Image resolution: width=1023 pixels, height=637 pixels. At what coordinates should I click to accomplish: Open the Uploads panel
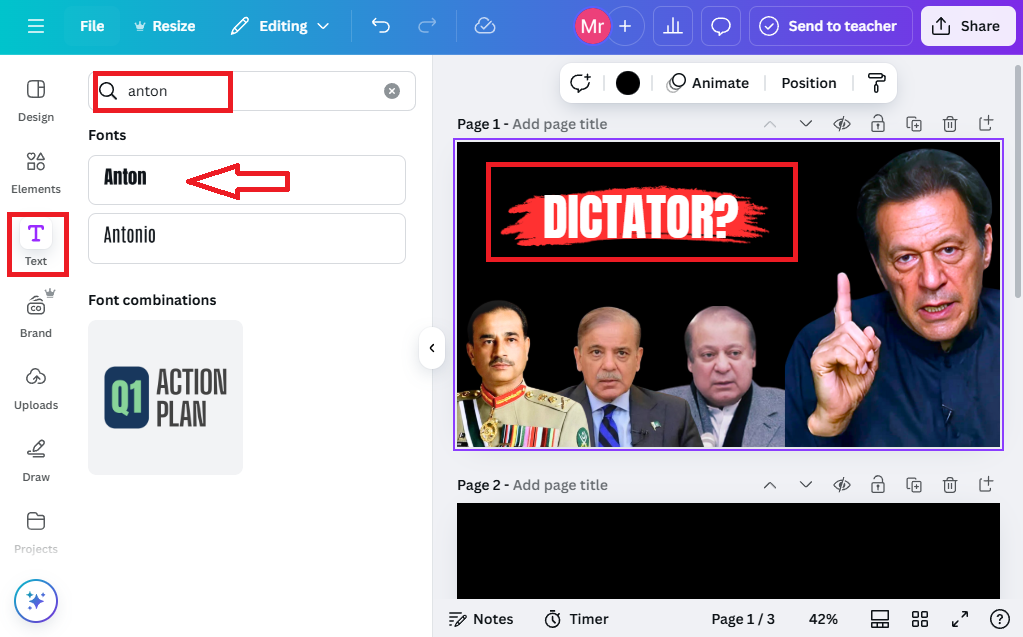click(36, 389)
